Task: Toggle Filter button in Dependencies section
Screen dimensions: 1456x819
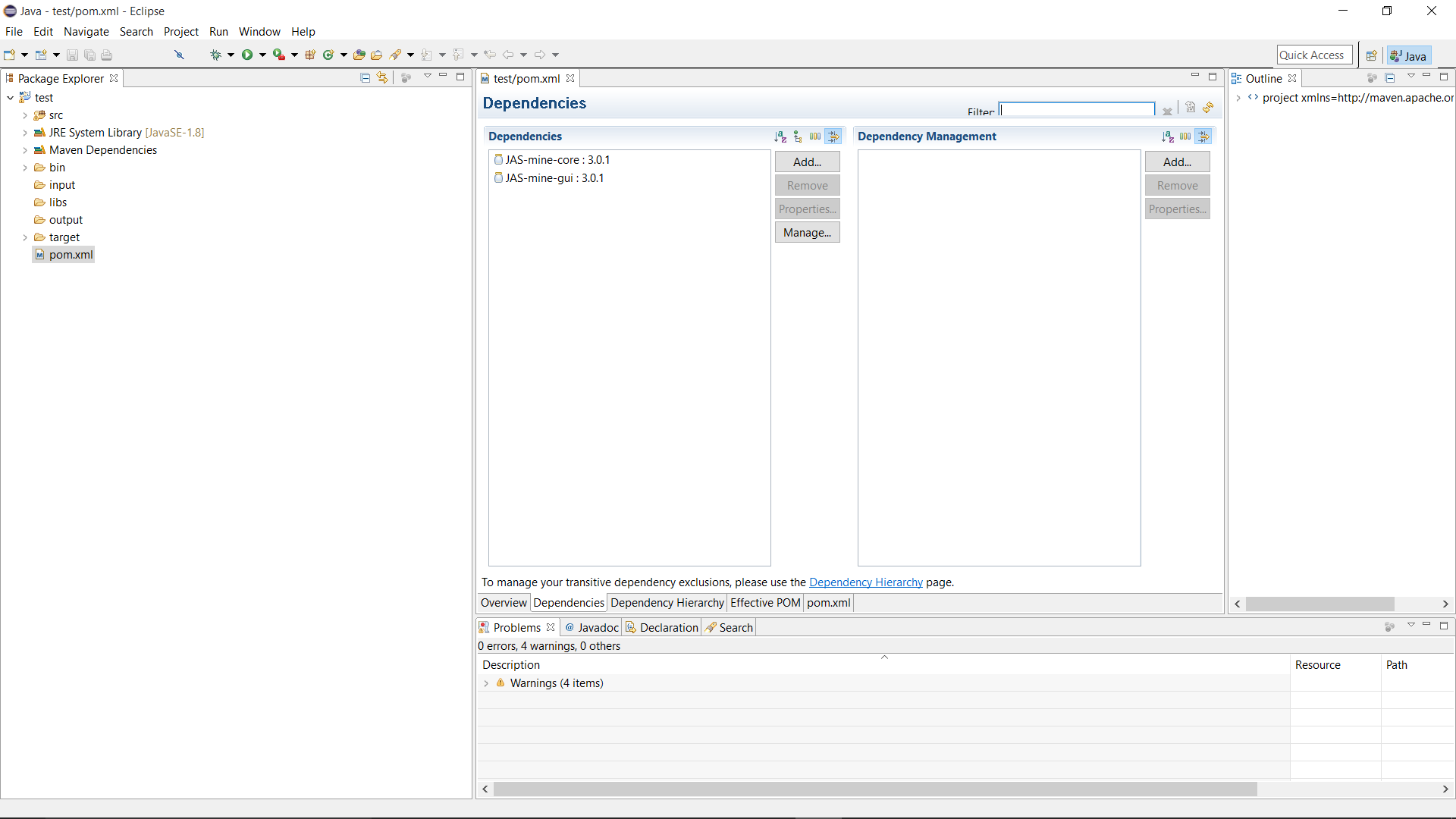Action: point(833,136)
